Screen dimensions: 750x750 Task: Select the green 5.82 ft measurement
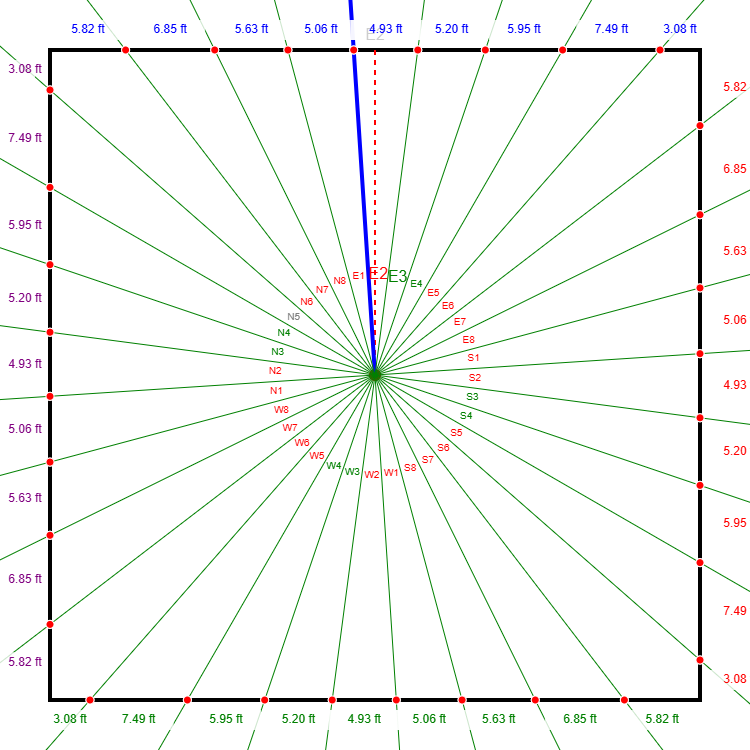click(x=662, y=718)
